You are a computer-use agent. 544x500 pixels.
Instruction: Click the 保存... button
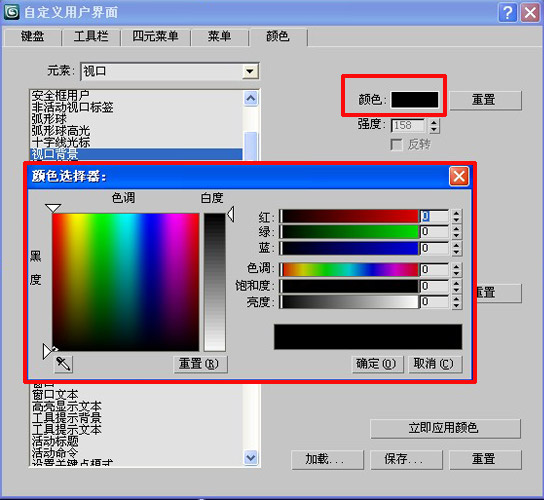406,459
